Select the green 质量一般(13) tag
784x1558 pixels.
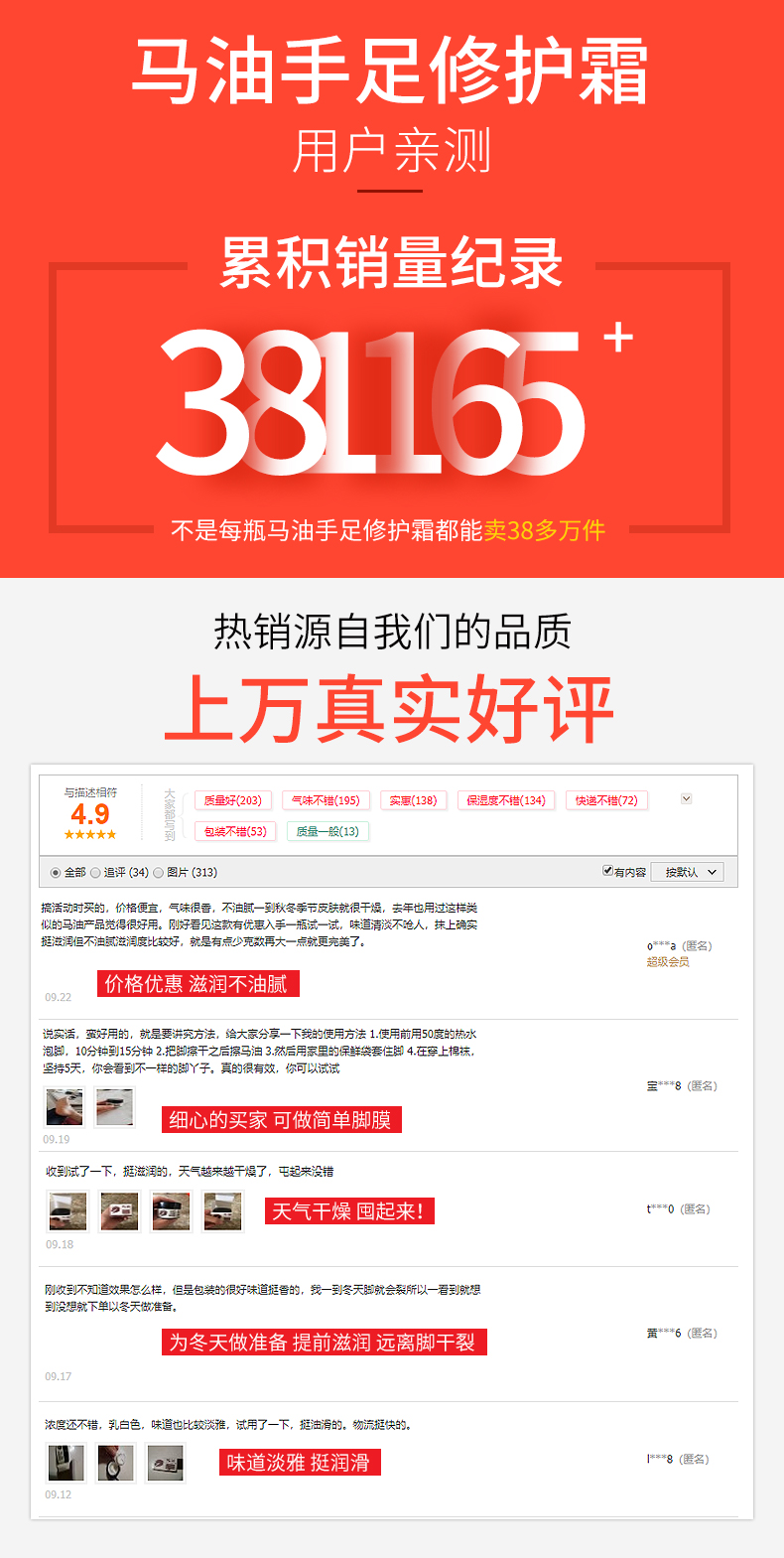(x=327, y=831)
